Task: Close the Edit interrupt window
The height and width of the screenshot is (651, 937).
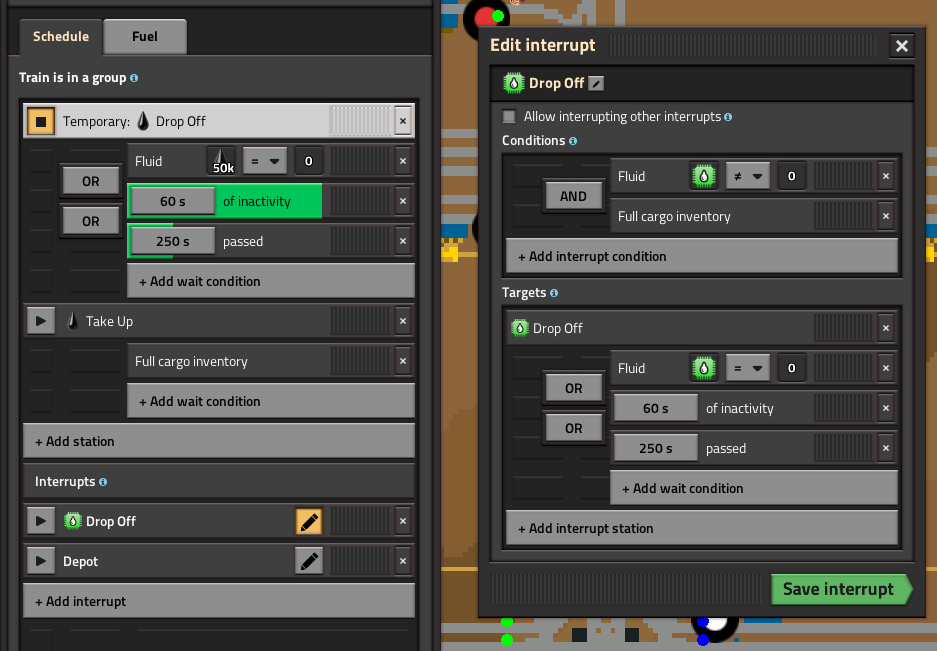Action: [x=902, y=45]
